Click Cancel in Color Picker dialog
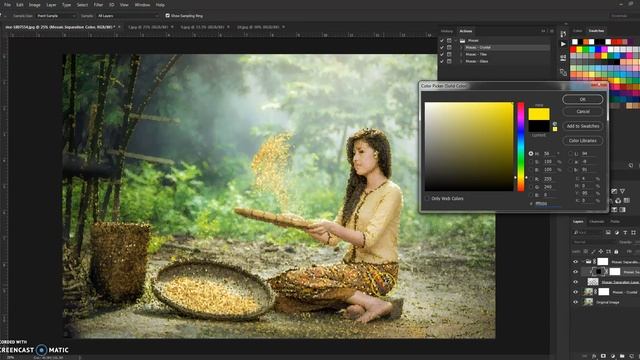640x360 pixels. tap(582, 111)
